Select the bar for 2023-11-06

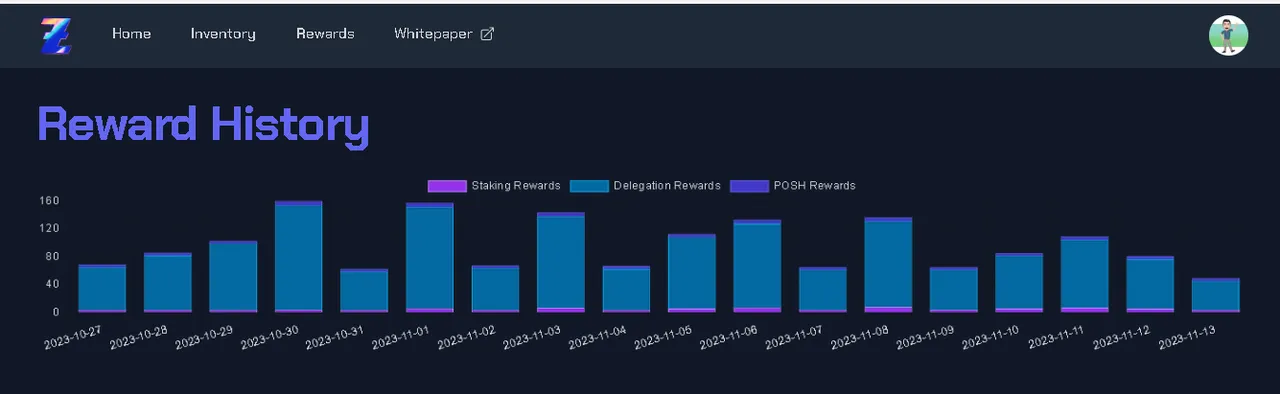757,266
